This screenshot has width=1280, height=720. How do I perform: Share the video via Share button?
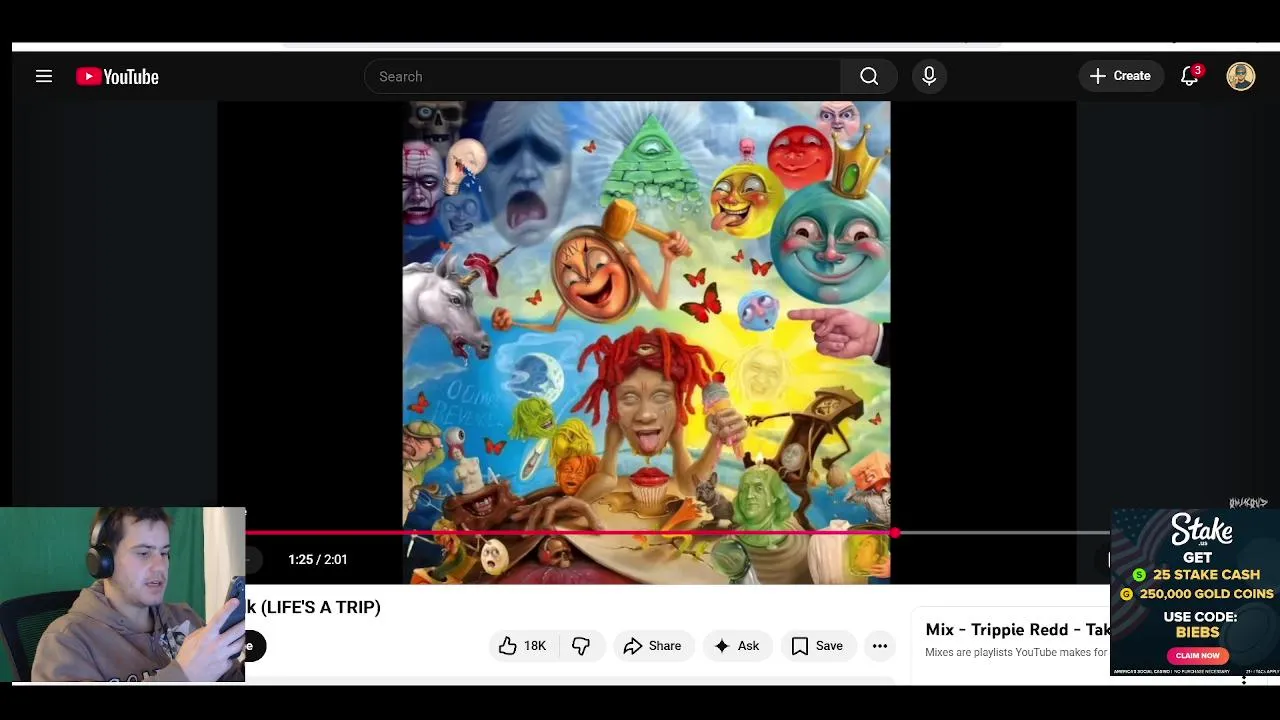652,646
